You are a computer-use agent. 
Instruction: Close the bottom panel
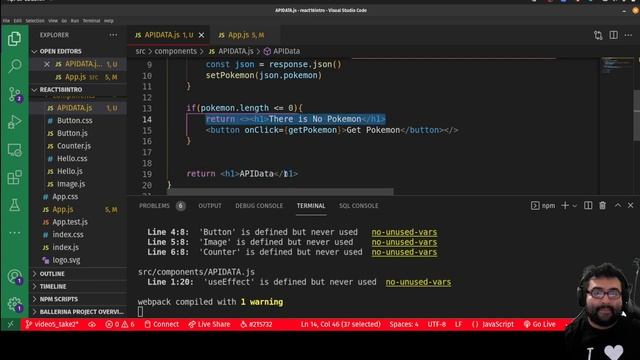tap(631, 205)
